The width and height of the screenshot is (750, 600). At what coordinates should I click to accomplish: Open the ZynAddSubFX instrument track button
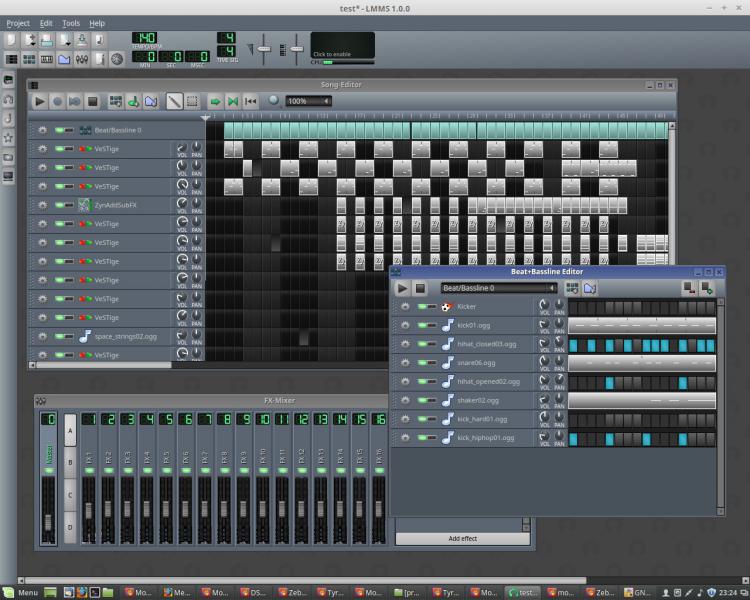(x=124, y=205)
